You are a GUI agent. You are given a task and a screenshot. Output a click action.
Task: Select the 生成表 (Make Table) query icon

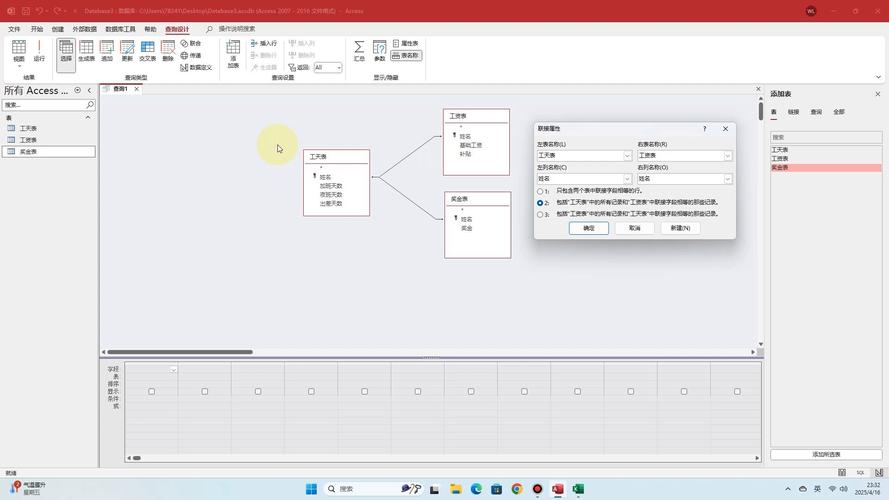pyautogui.click(x=87, y=51)
